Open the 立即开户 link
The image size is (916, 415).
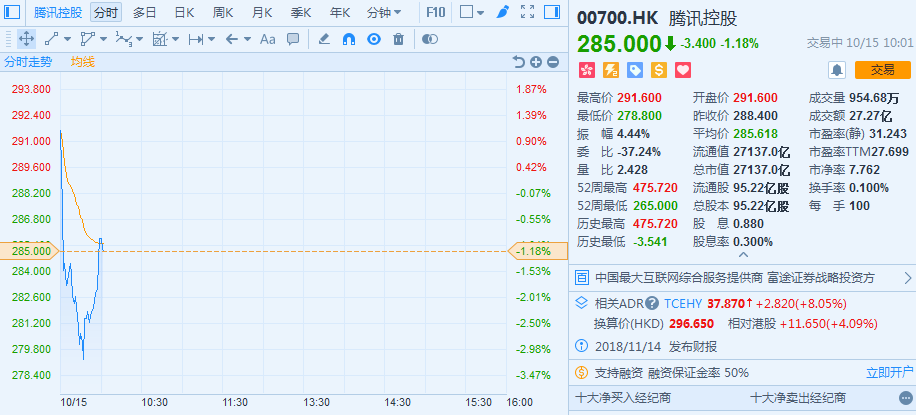click(889, 372)
